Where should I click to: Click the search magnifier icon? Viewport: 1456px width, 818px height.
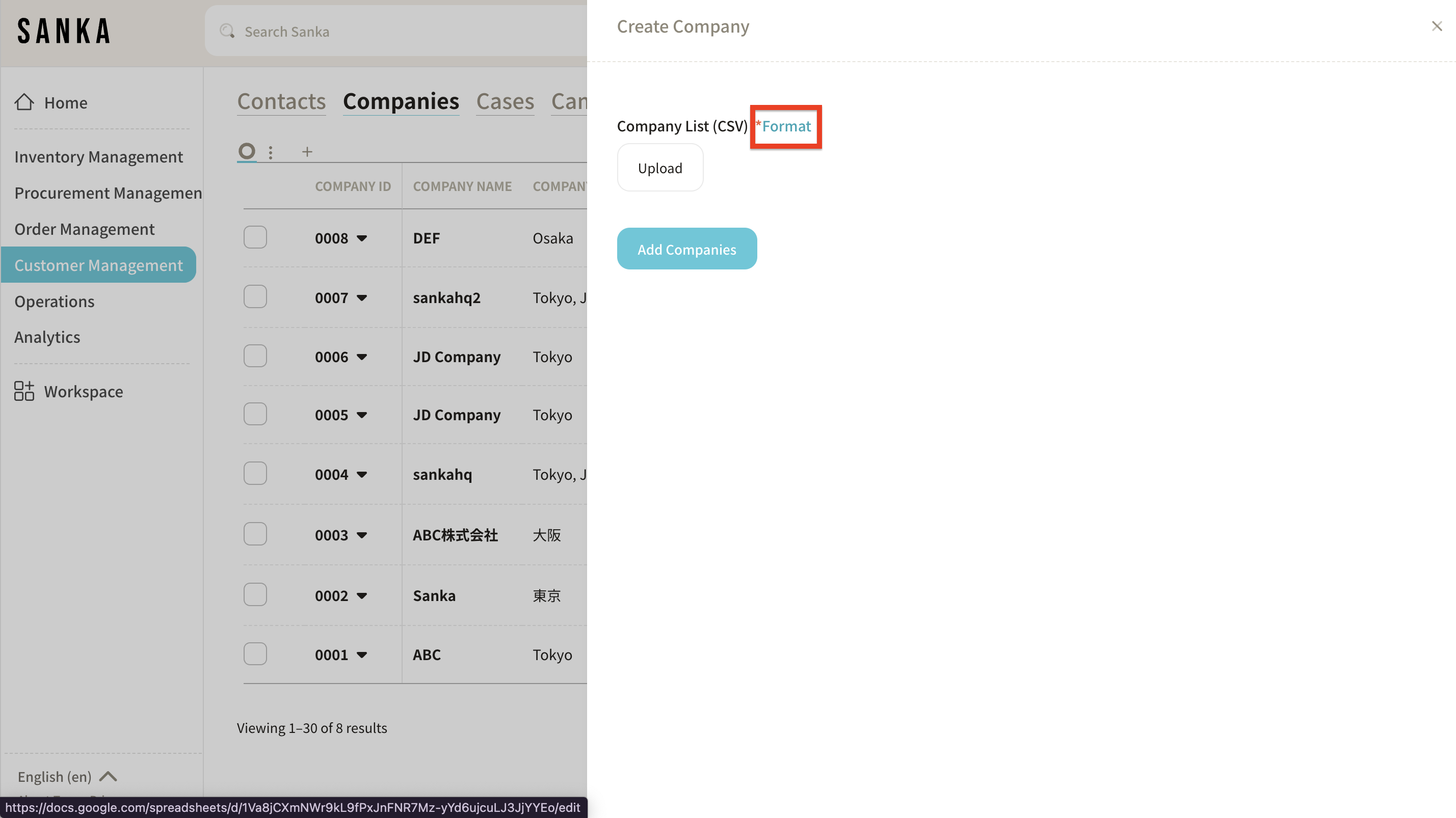pyautogui.click(x=227, y=31)
